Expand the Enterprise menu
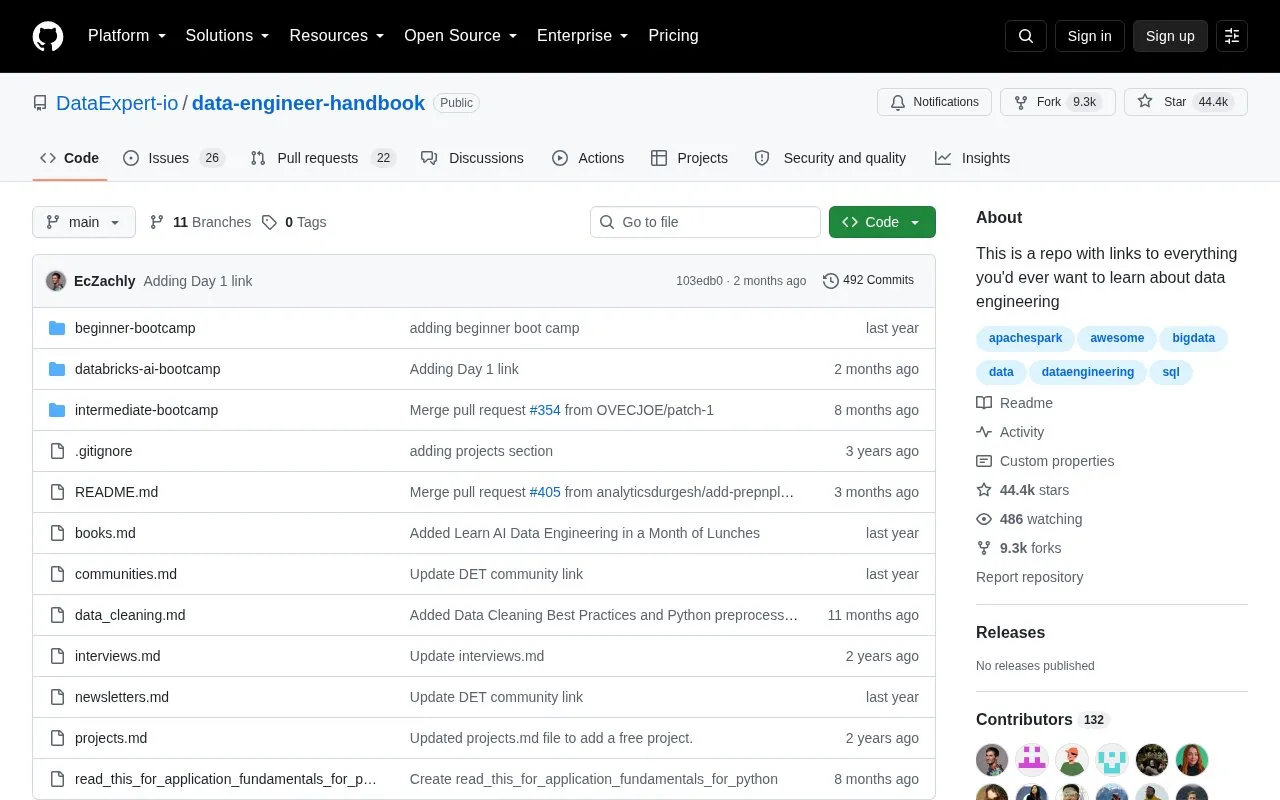Viewport: 1280px width, 800px height. (x=583, y=36)
